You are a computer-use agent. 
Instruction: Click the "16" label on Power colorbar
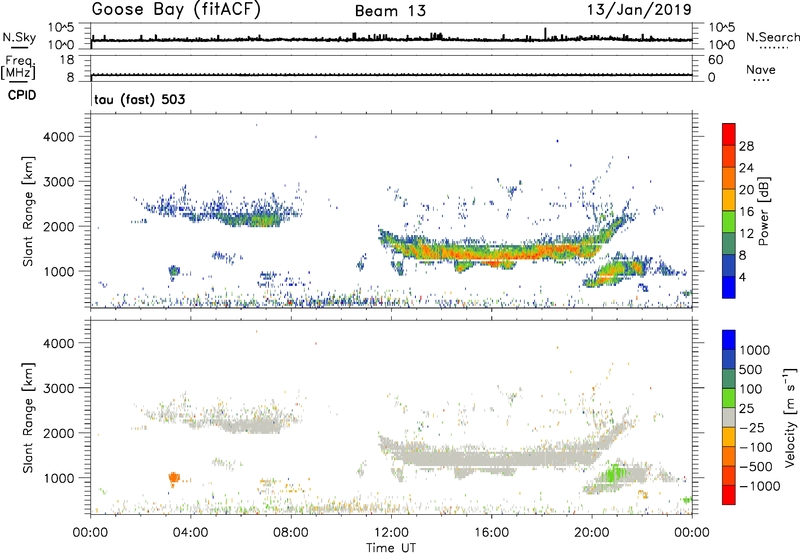746,212
